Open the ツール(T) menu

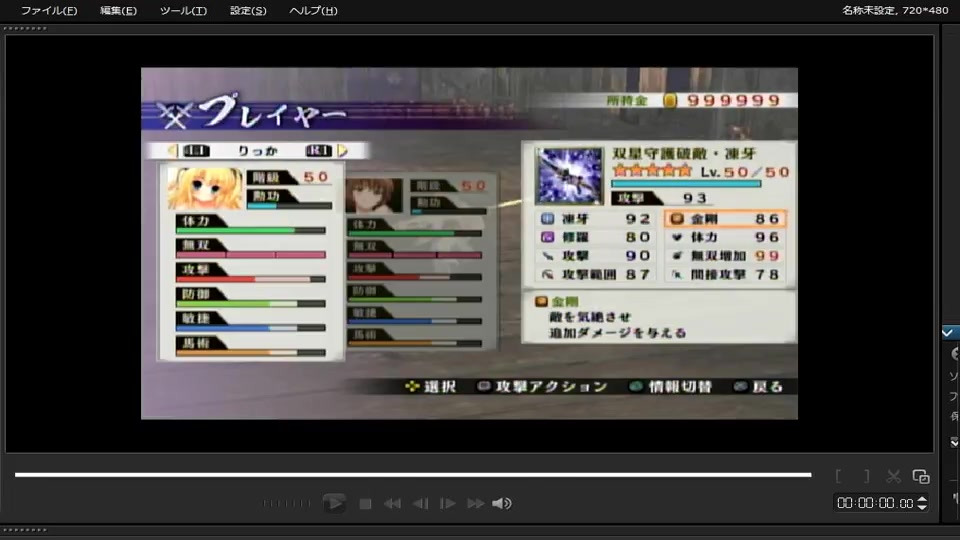[x=183, y=10]
